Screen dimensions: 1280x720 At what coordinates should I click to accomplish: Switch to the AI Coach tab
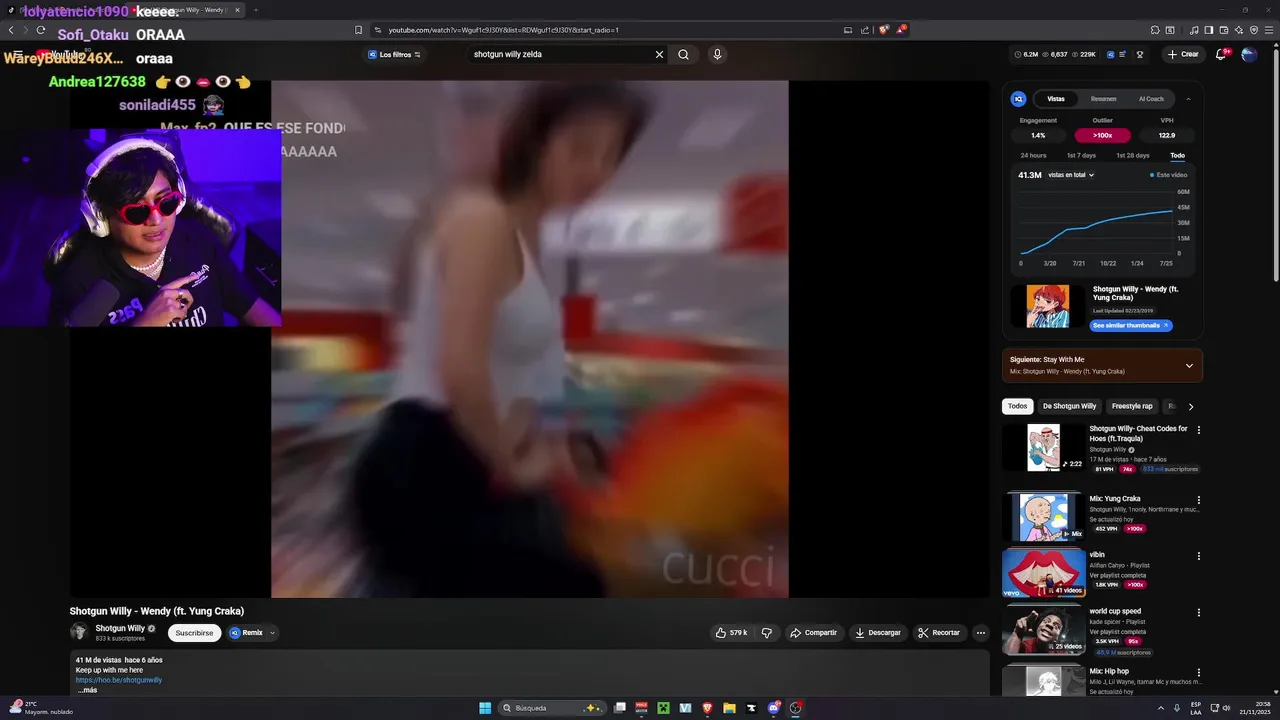(x=1151, y=99)
